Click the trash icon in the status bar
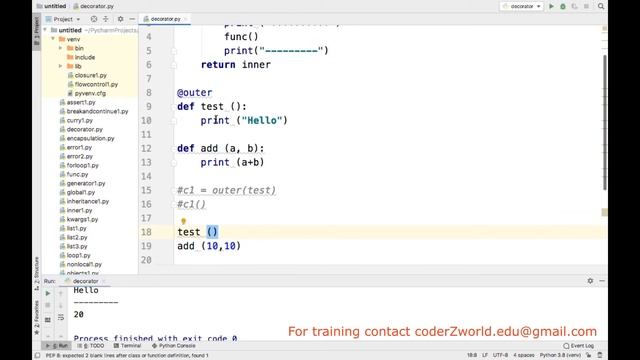The image size is (640, 360). tap(600, 356)
